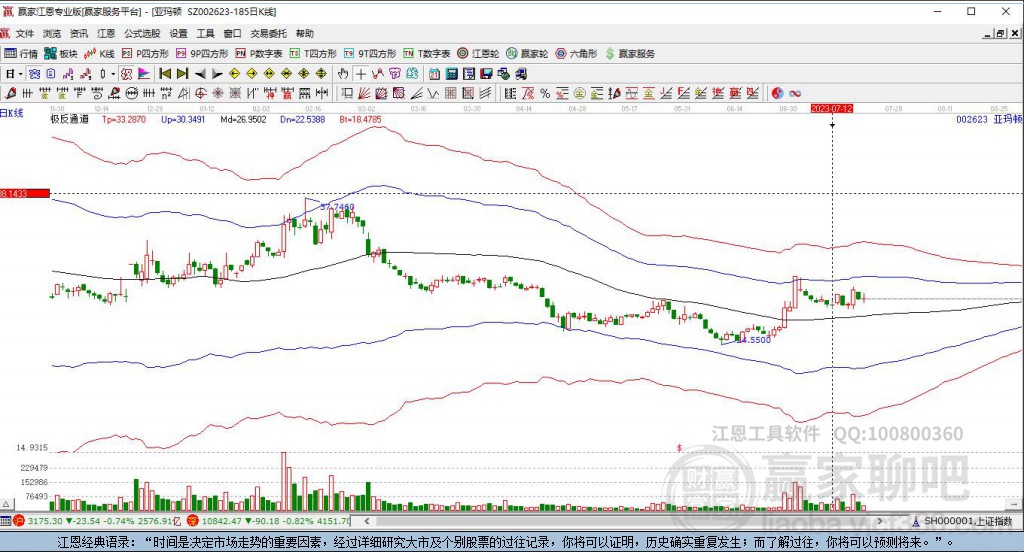The image size is (1024, 552).
Task: Jump to the first bar icon
Action: pos(165,74)
